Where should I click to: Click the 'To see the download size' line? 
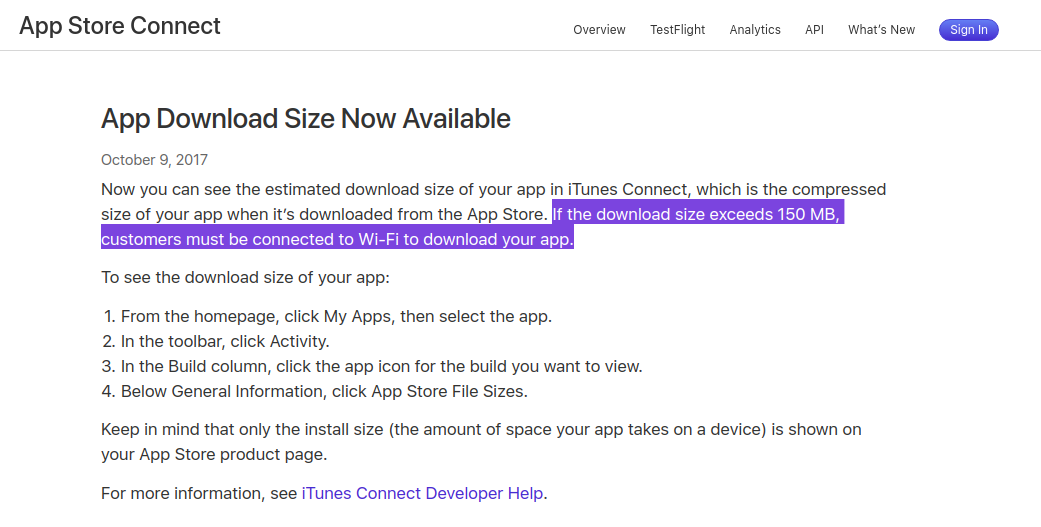[245, 277]
